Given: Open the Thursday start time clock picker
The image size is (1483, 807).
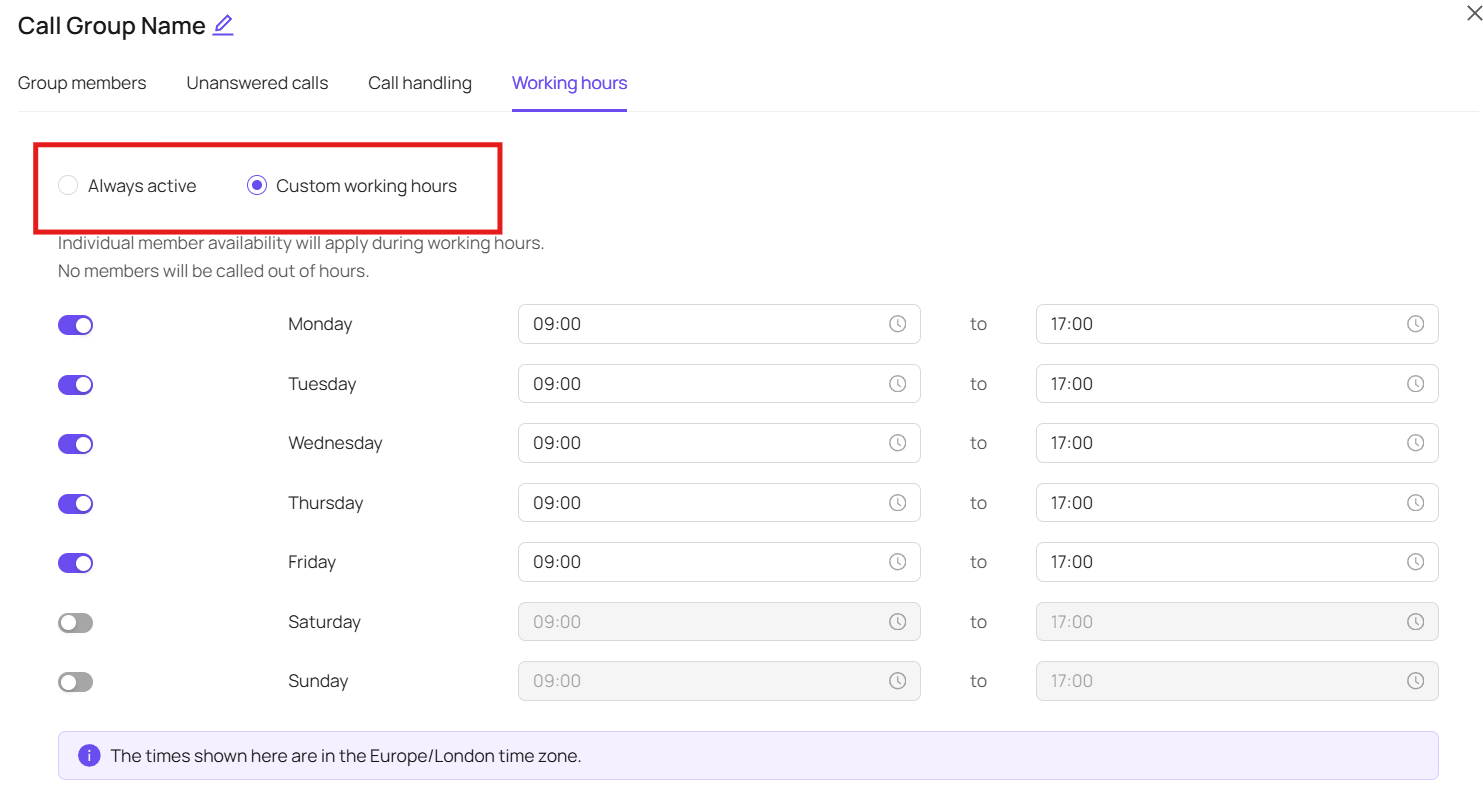Looking at the screenshot, I should pyautogui.click(x=898, y=503).
